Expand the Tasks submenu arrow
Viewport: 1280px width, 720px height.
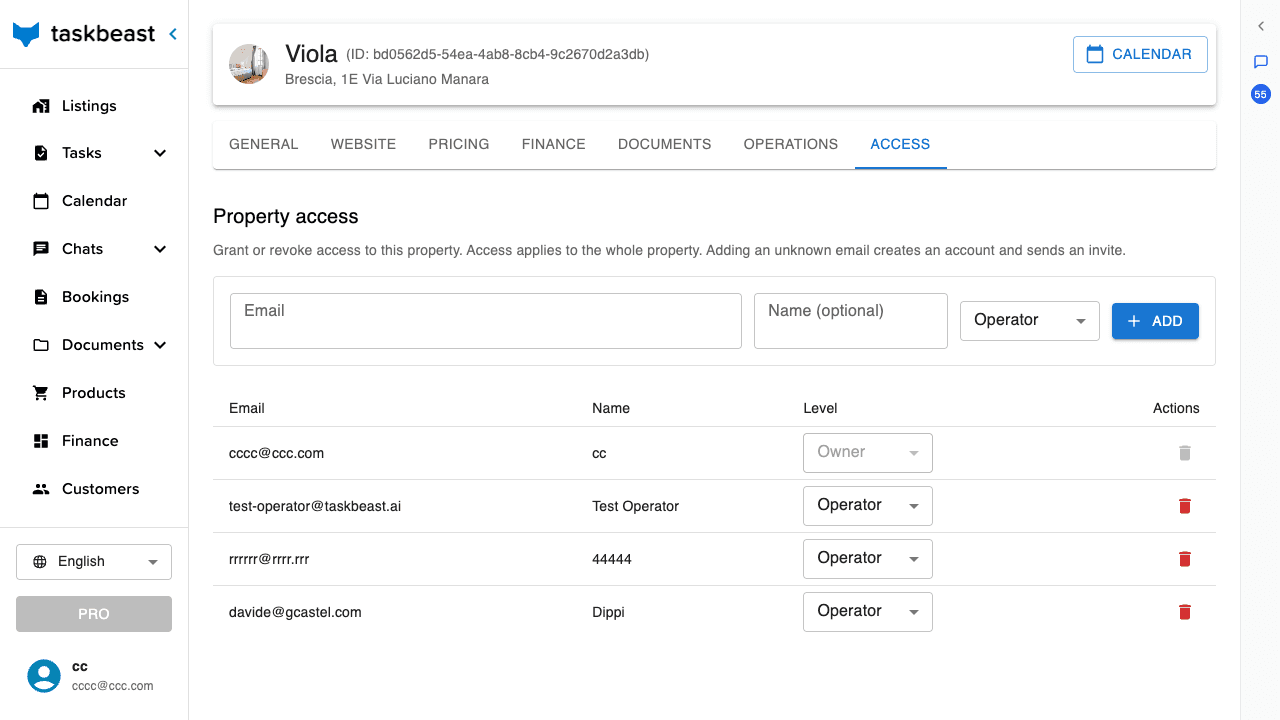point(160,153)
